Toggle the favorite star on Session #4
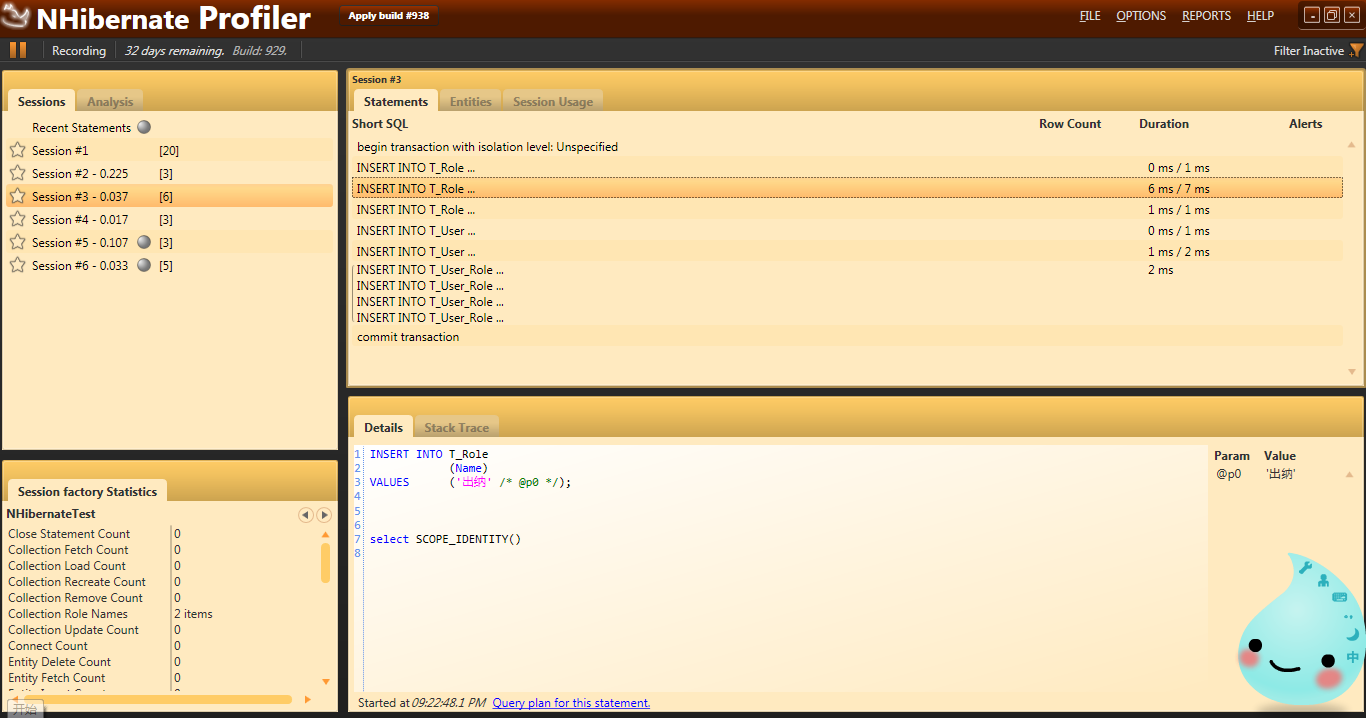 [x=16, y=219]
